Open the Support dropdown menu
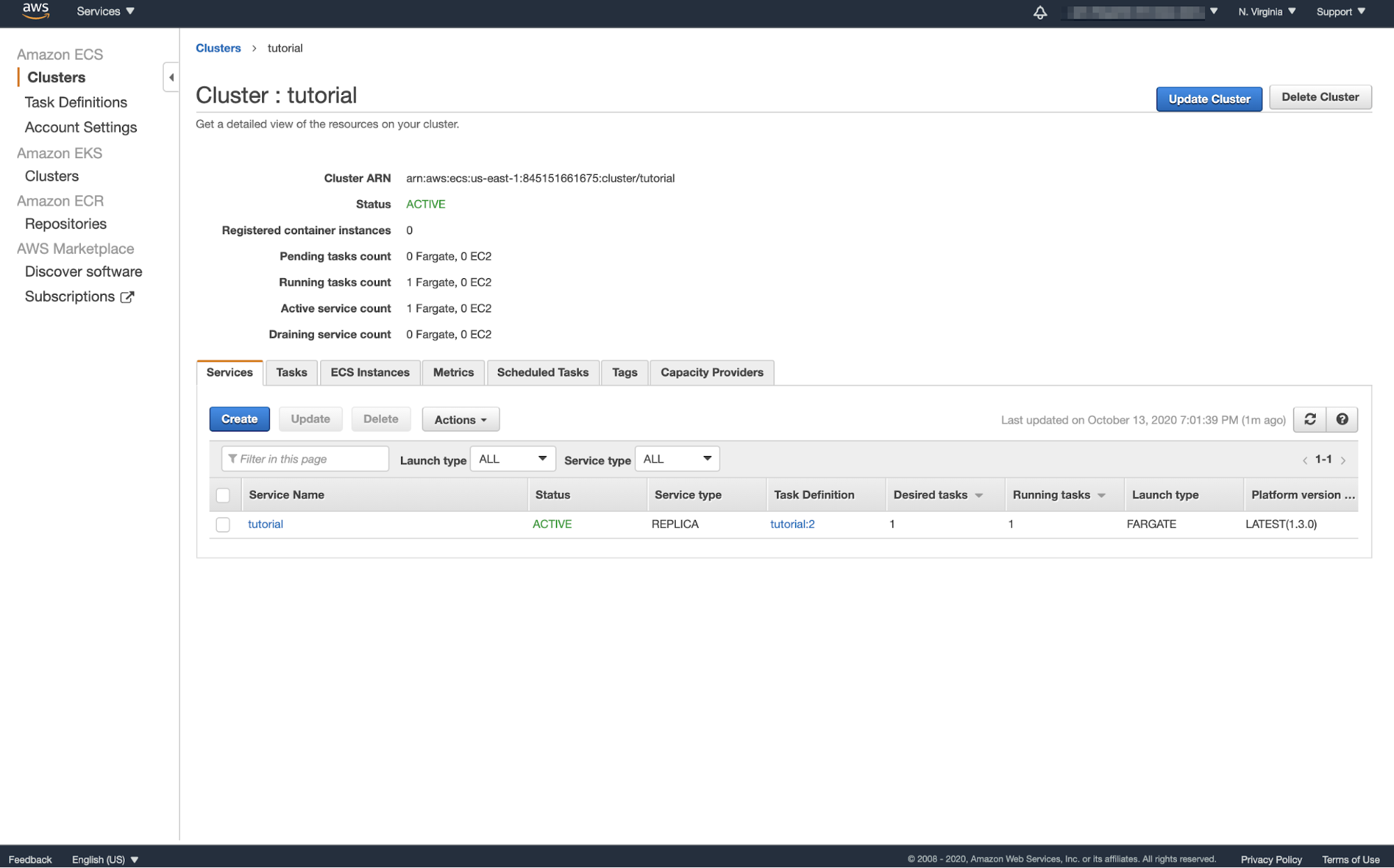 (x=1340, y=12)
